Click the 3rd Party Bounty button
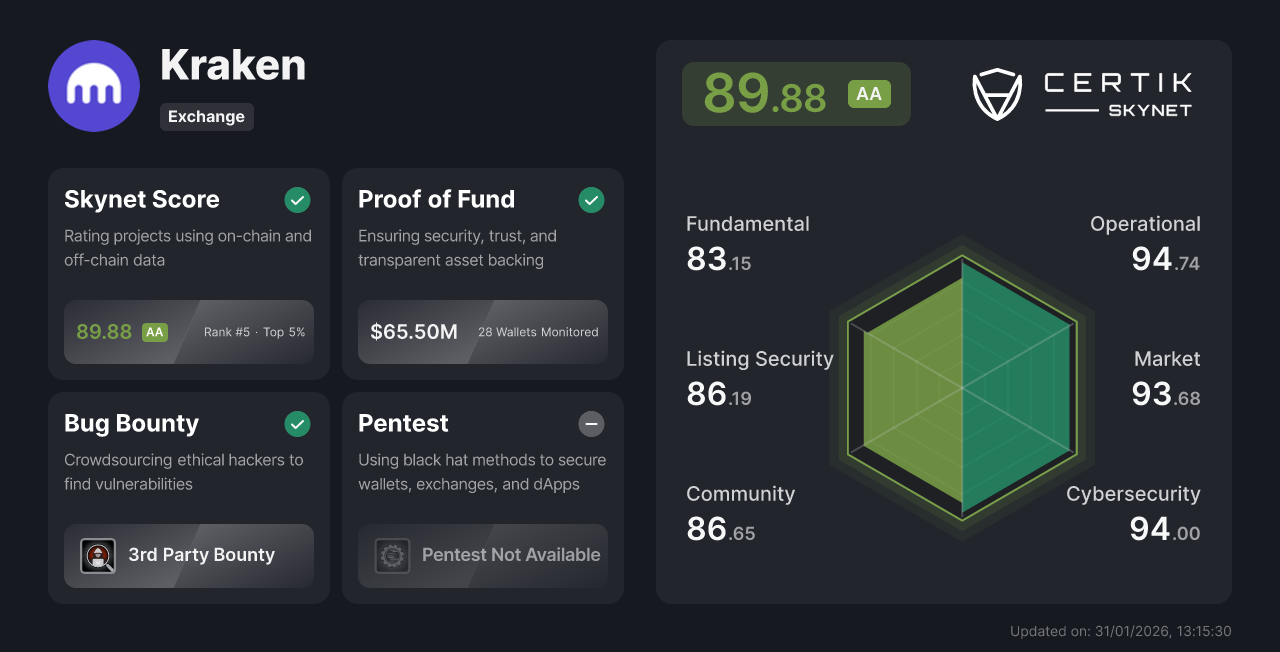The image size is (1280, 652). pyautogui.click(x=188, y=555)
